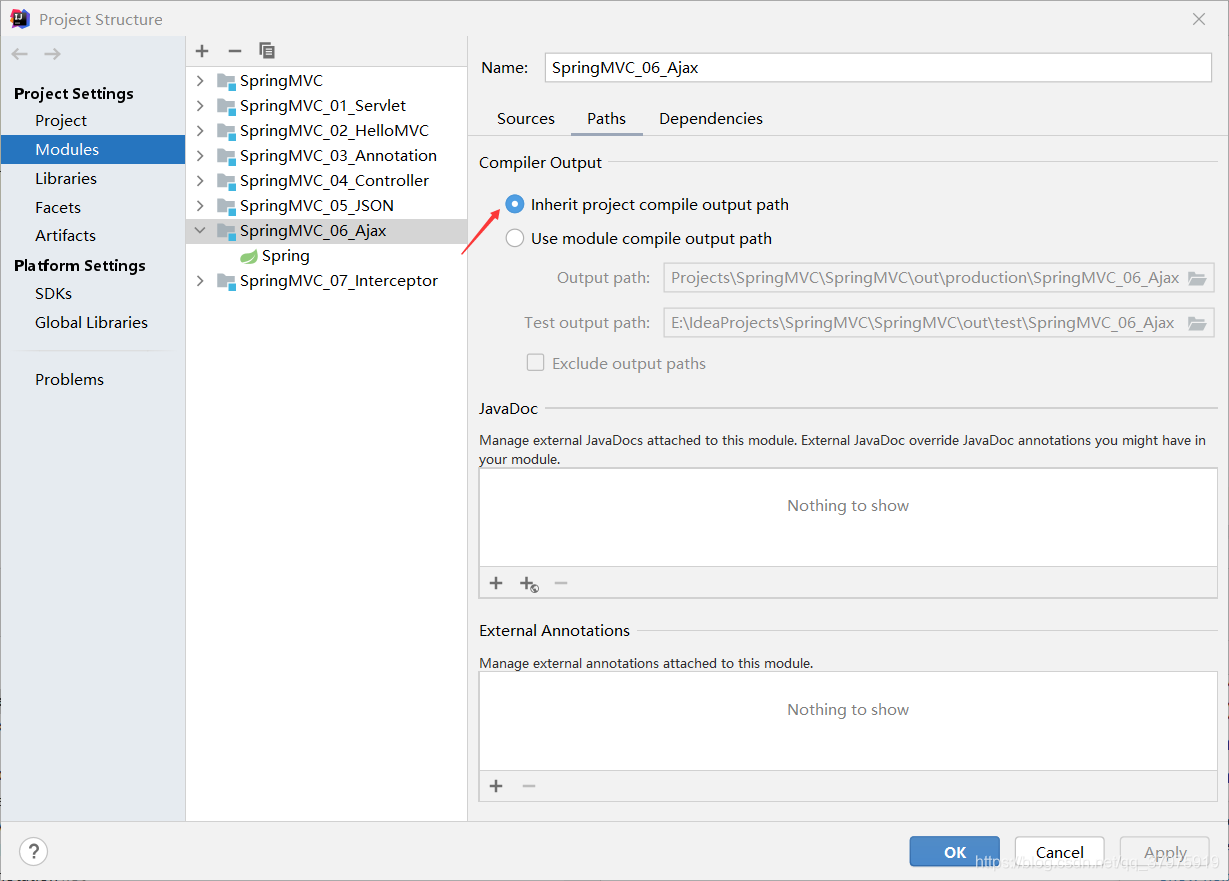
Task: Click SpringMVC_01_Servlet folder icon
Action: (x=226, y=106)
